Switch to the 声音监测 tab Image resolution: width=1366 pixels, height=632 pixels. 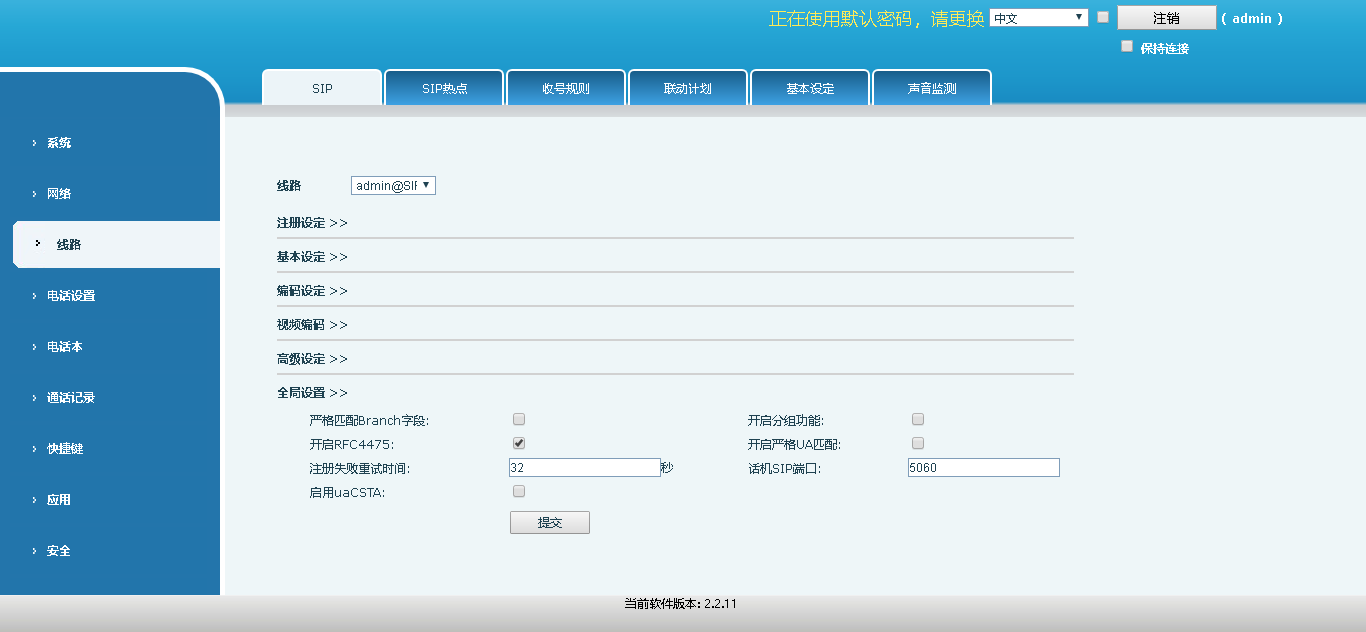(x=932, y=88)
